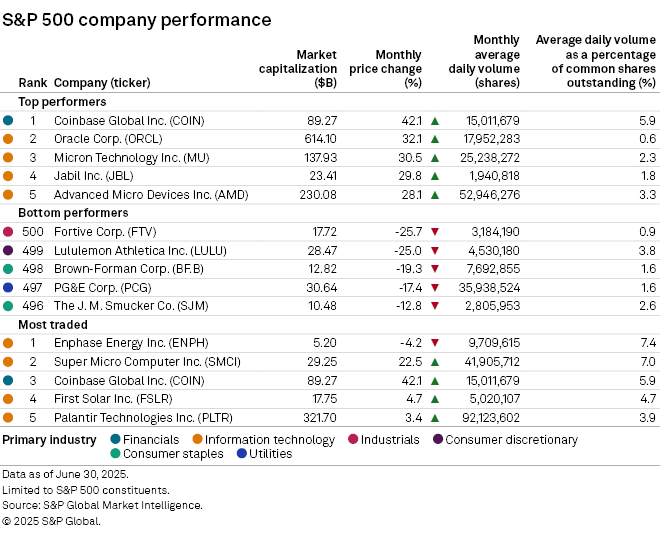660x538 pixels.
Task: Click the red down arrow in Enphase Energy row
Action: [x=435, y=342]
